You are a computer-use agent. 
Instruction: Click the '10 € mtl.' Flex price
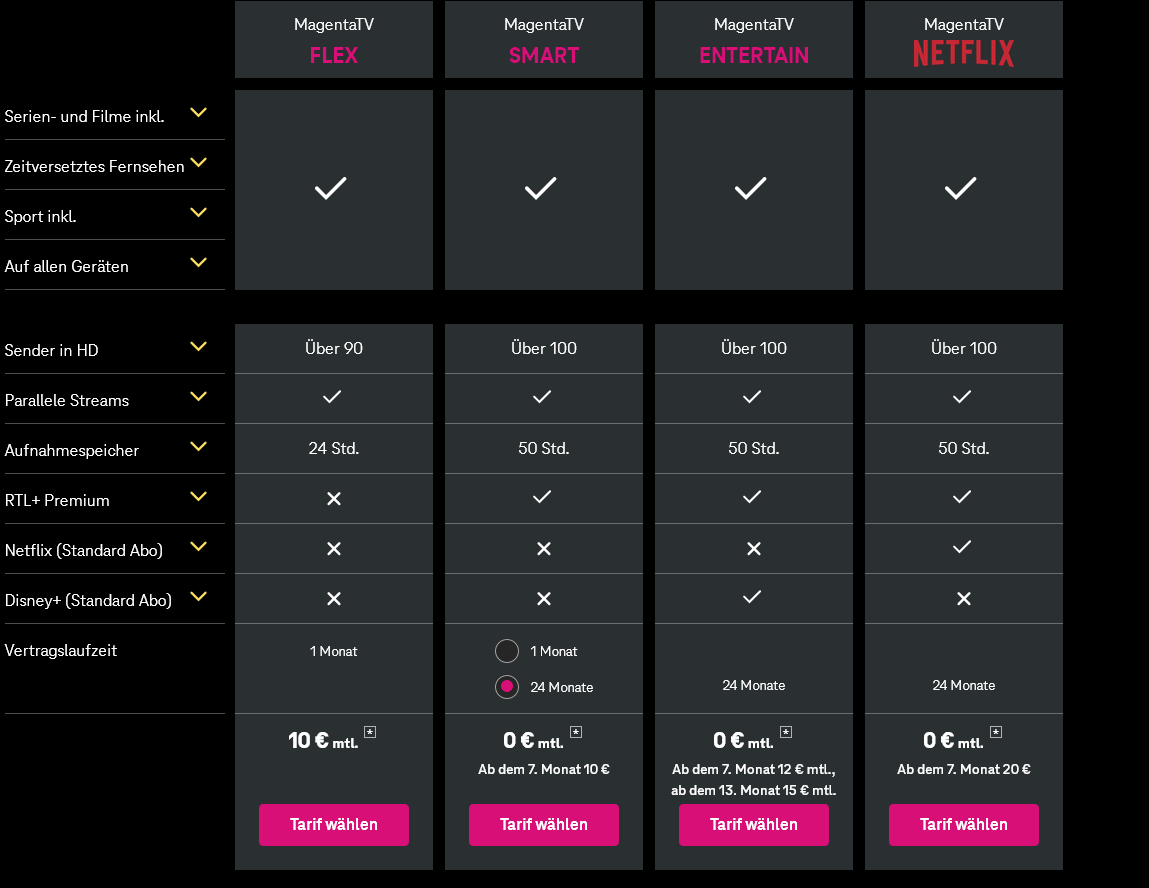(x=323, y=741)
